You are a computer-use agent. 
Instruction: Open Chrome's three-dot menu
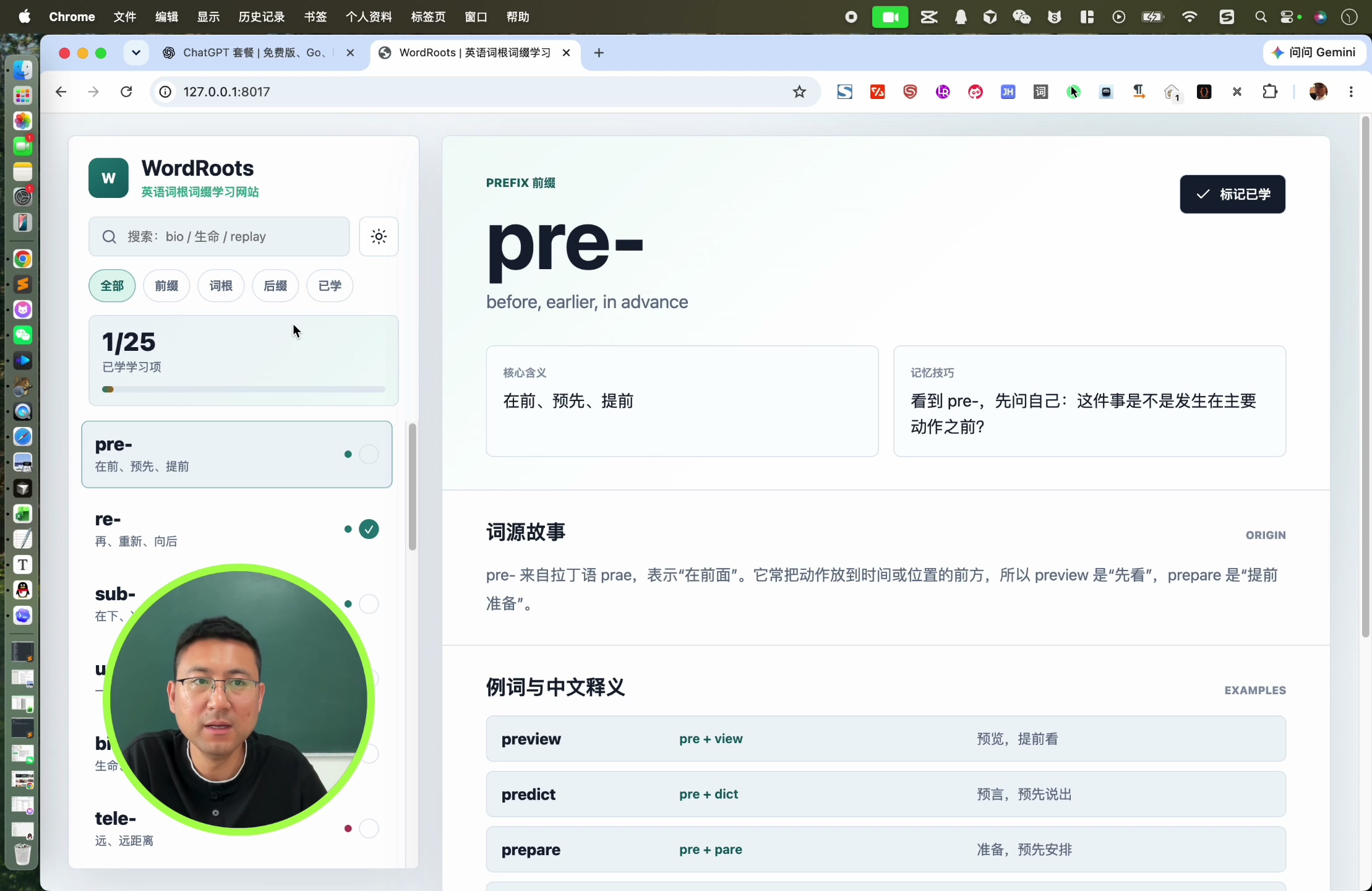[1351, 92]
